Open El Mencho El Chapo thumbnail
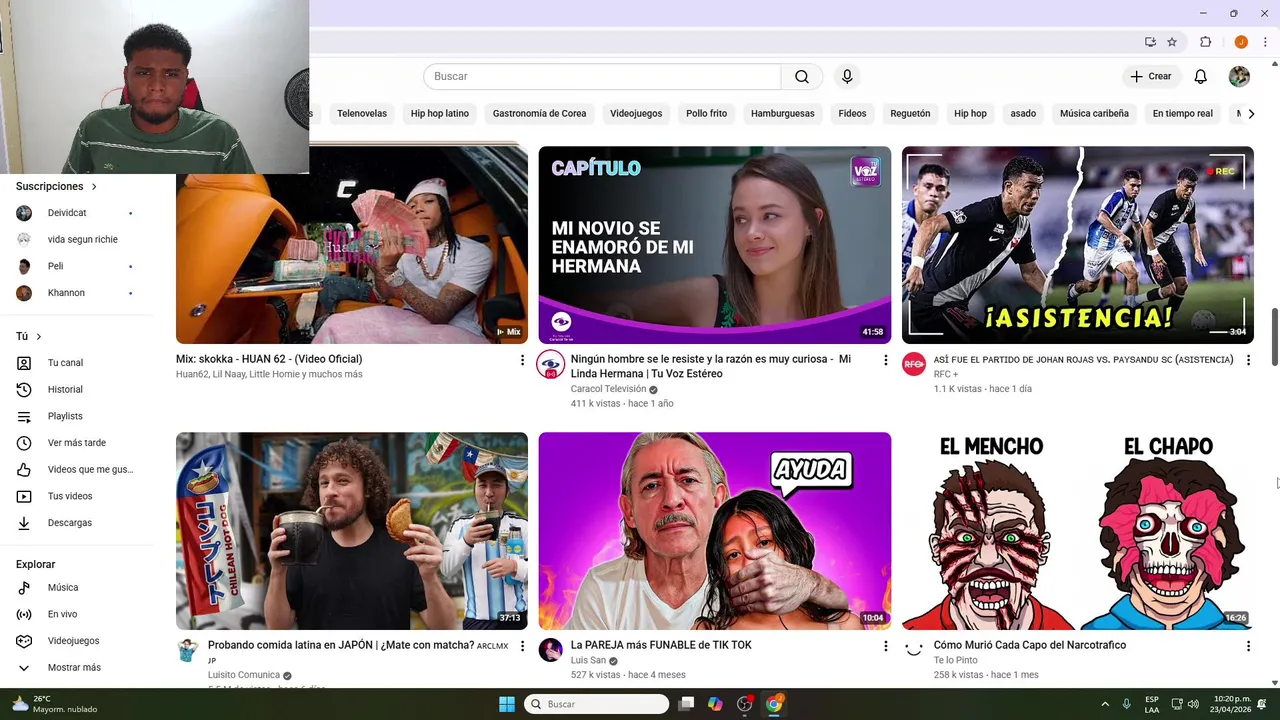The height and width of the screenshot is (720, 1280). click(x=1078, y=531)
